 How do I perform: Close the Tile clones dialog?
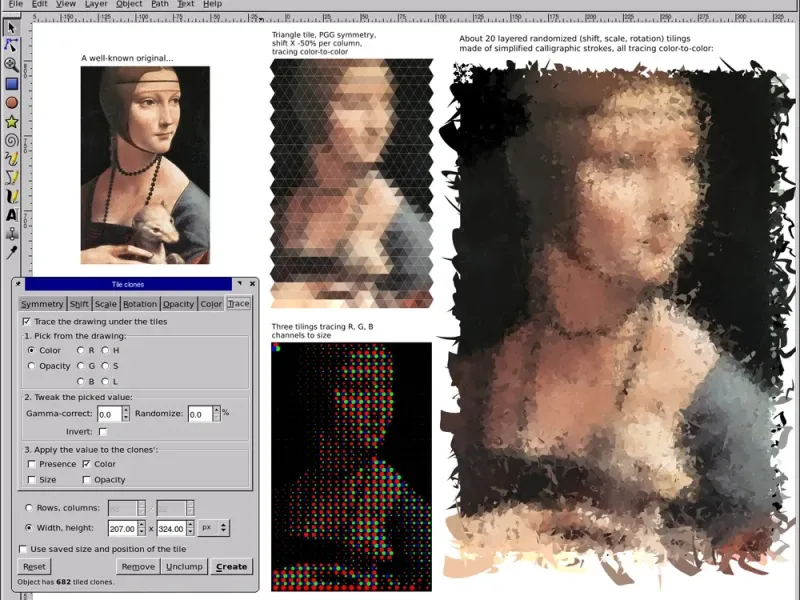[252, 284]
